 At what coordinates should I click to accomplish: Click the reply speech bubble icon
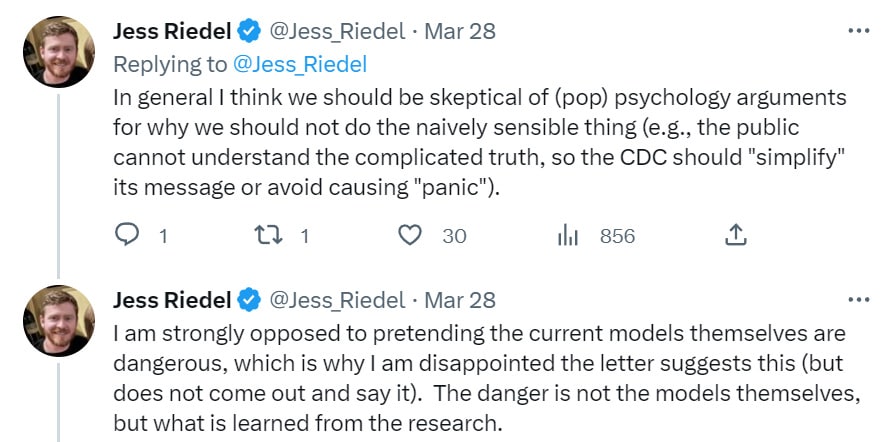[x=127, y=235]
